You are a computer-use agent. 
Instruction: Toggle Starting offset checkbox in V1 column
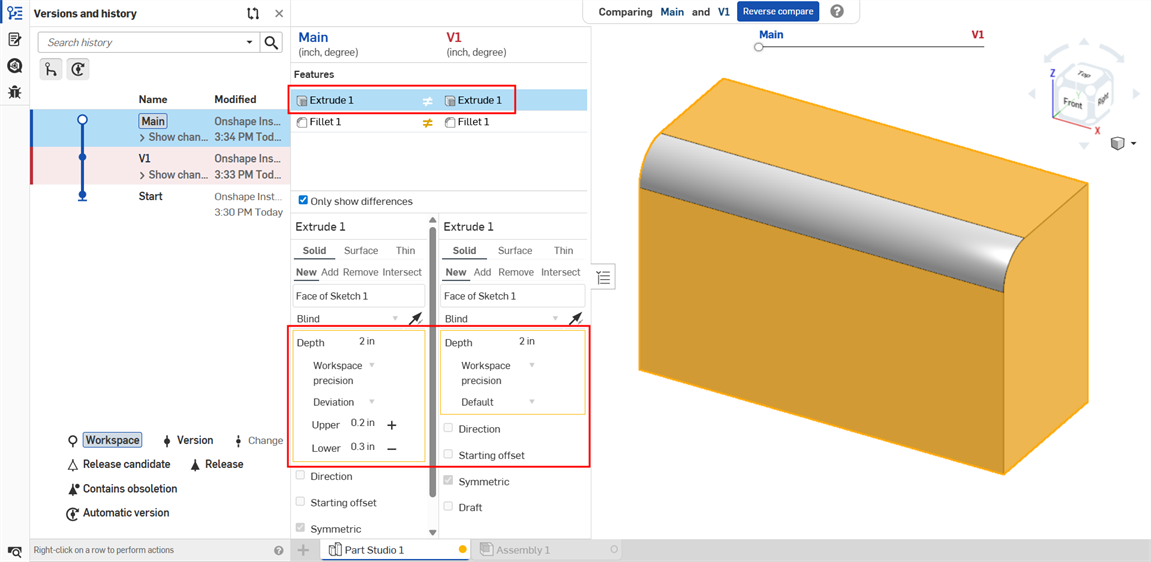point(448,454)
